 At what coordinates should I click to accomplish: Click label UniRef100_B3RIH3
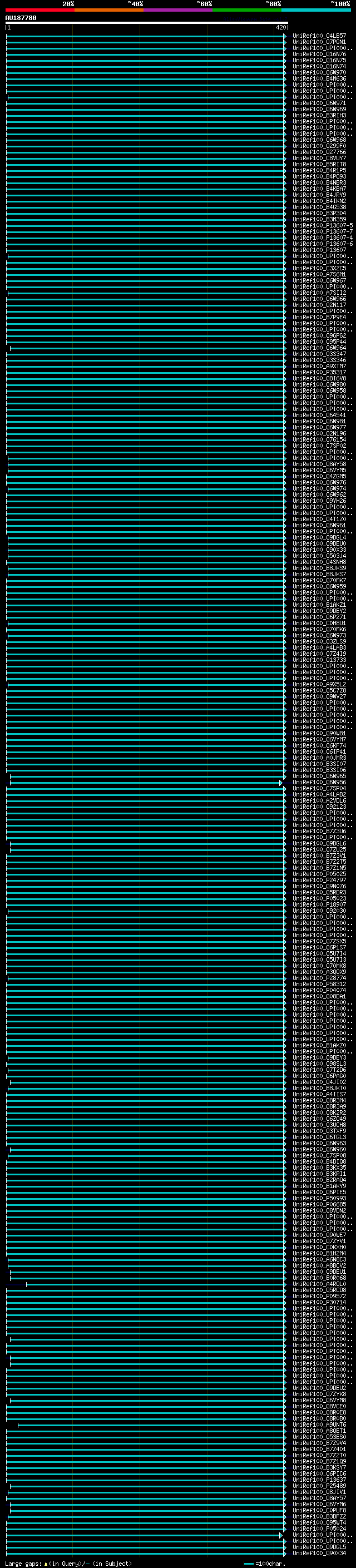(x=319, y=116)
